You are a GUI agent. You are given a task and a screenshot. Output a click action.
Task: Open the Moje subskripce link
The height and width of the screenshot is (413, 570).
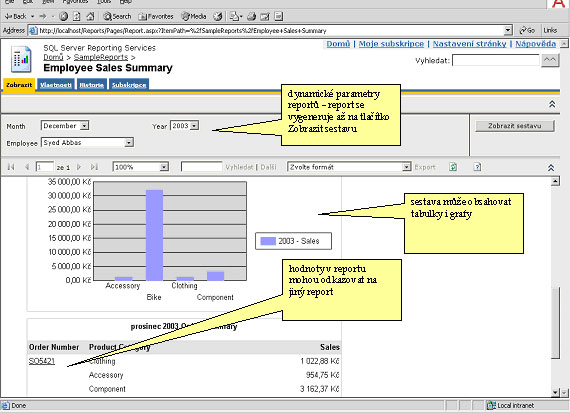click(x=391, y=44)
